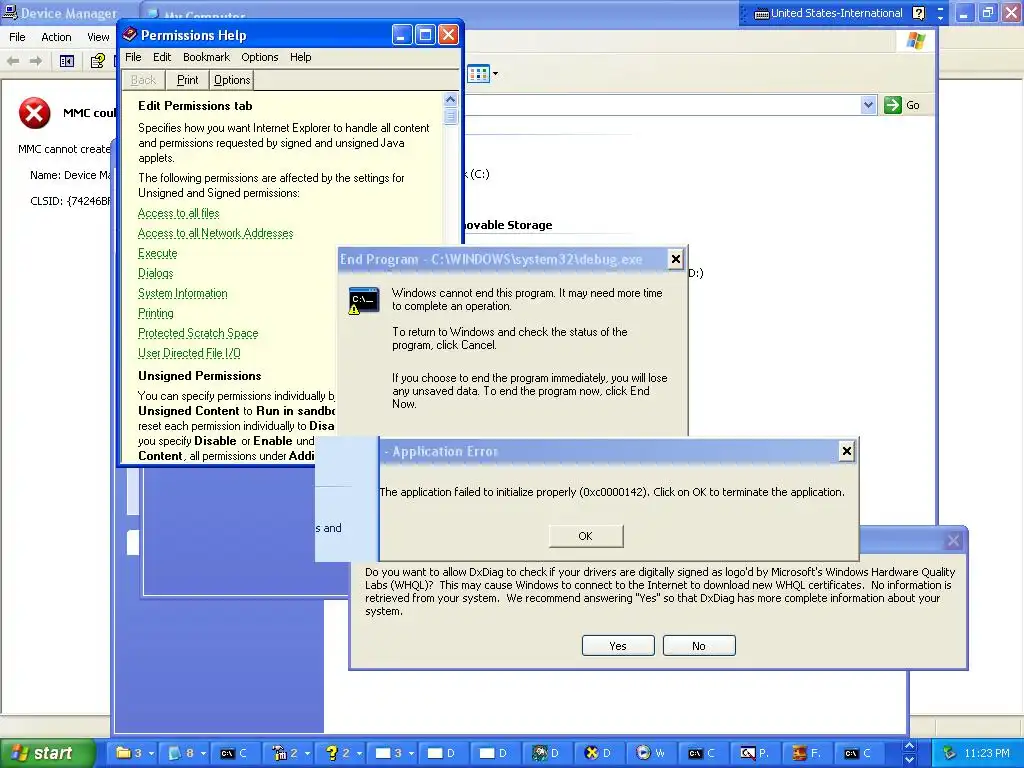Click scroll-down arrow on taskbar
The image size is (1024, 768).
coord(908,760)
